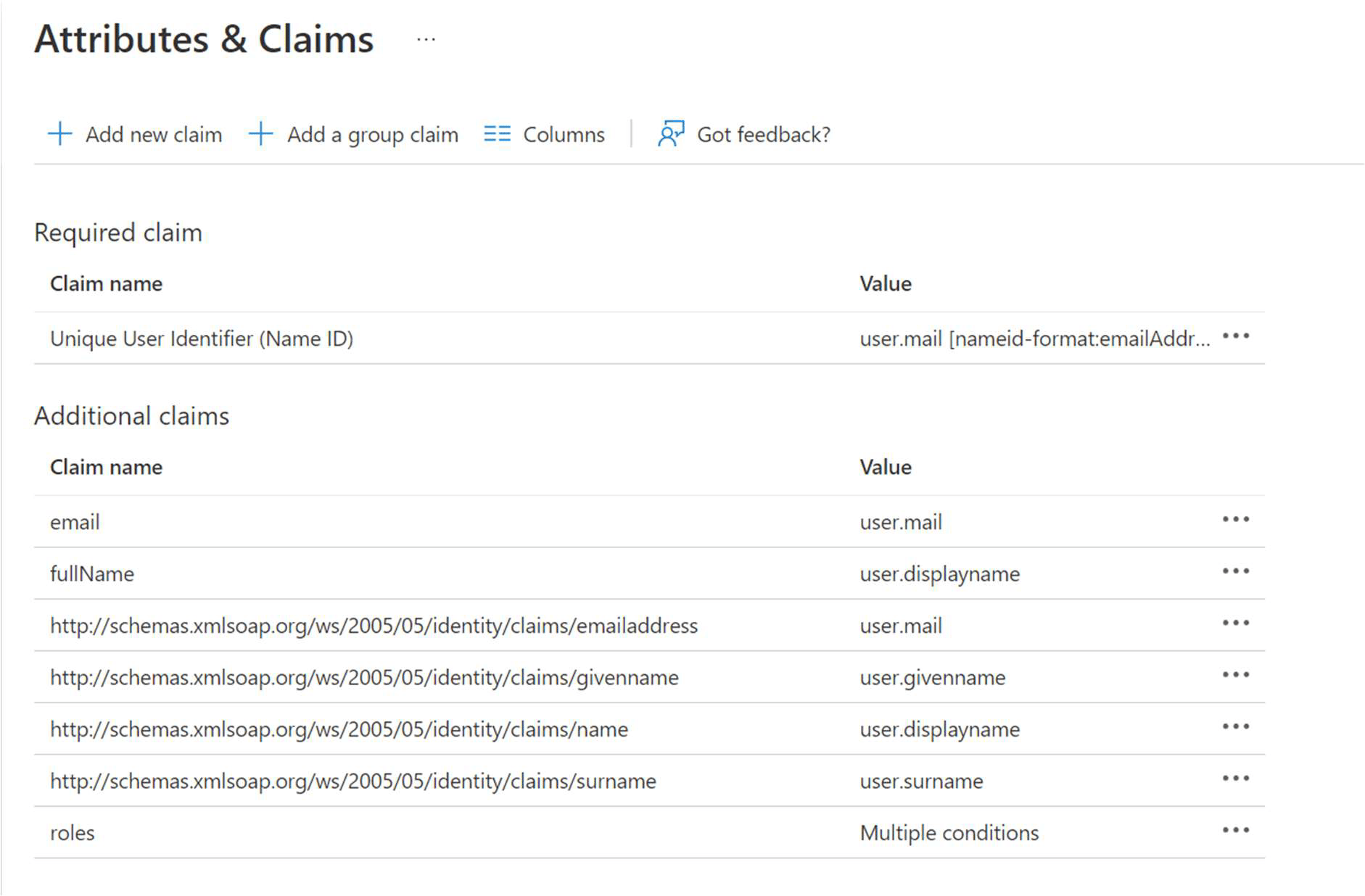This screenshot has height=896, width=1365.
Task: Click the plus icon for Add a group claim
Action: point(260,134)
